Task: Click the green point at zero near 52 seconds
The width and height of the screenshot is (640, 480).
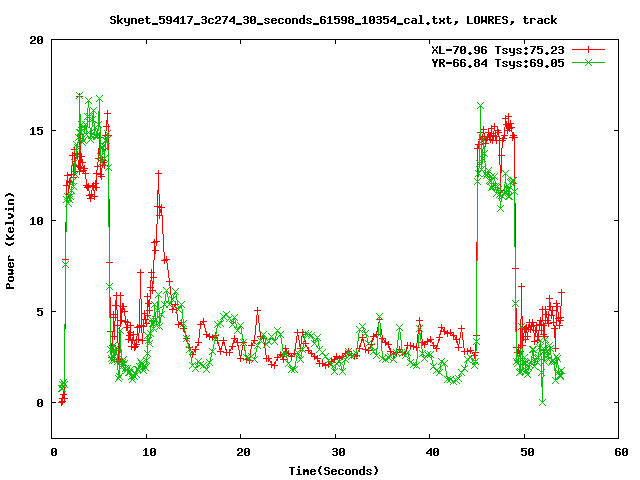Action: coord(543,402)
